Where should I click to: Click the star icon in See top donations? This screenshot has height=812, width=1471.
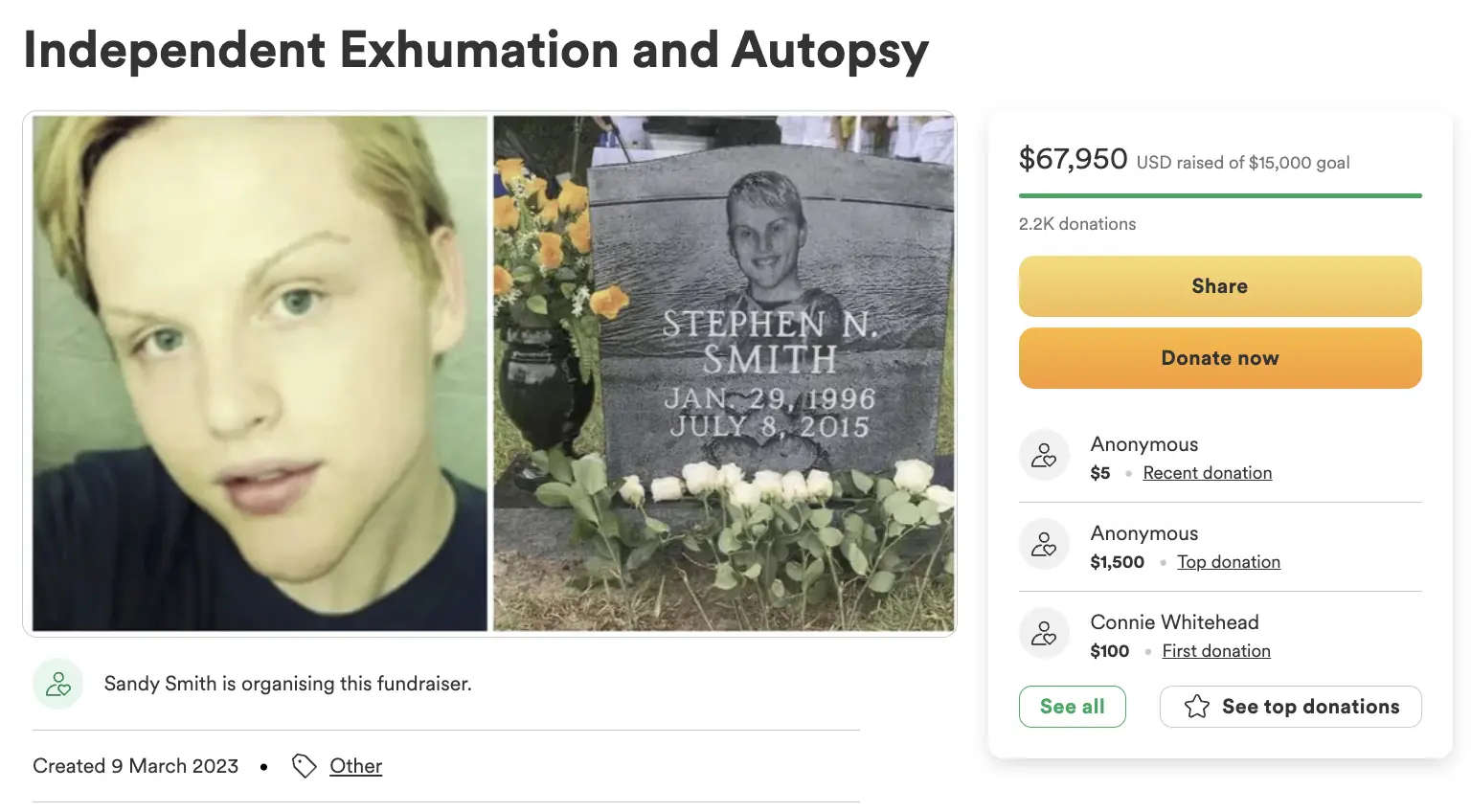pos(1197,707)
